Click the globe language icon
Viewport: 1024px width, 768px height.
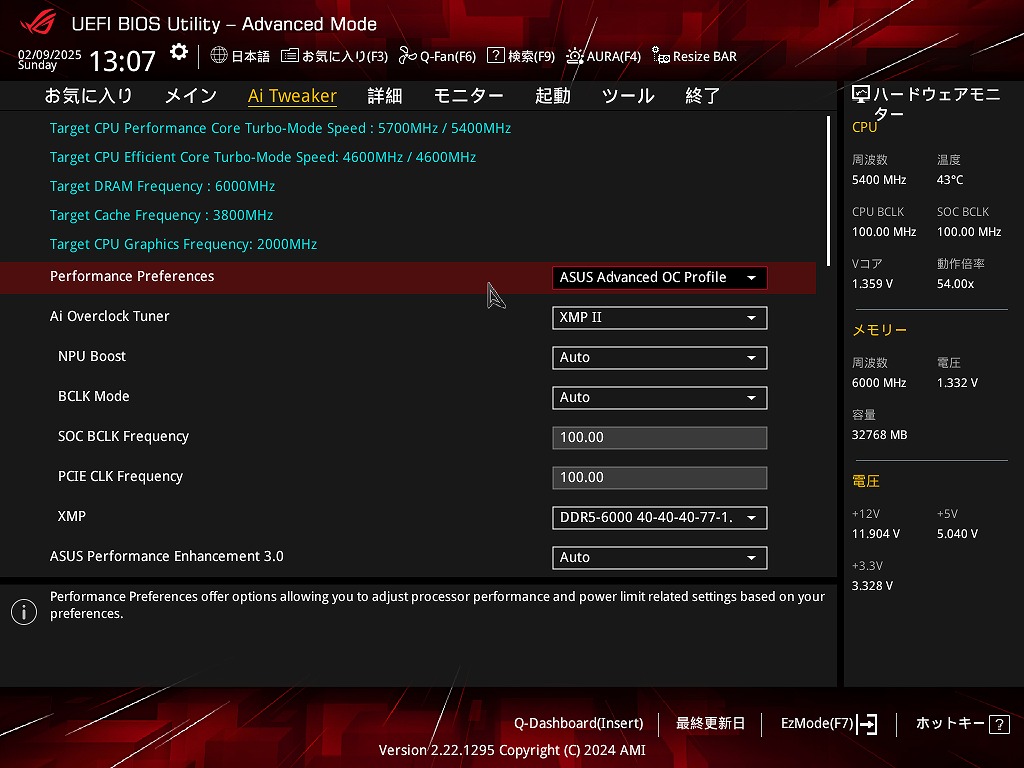(219, 56)
